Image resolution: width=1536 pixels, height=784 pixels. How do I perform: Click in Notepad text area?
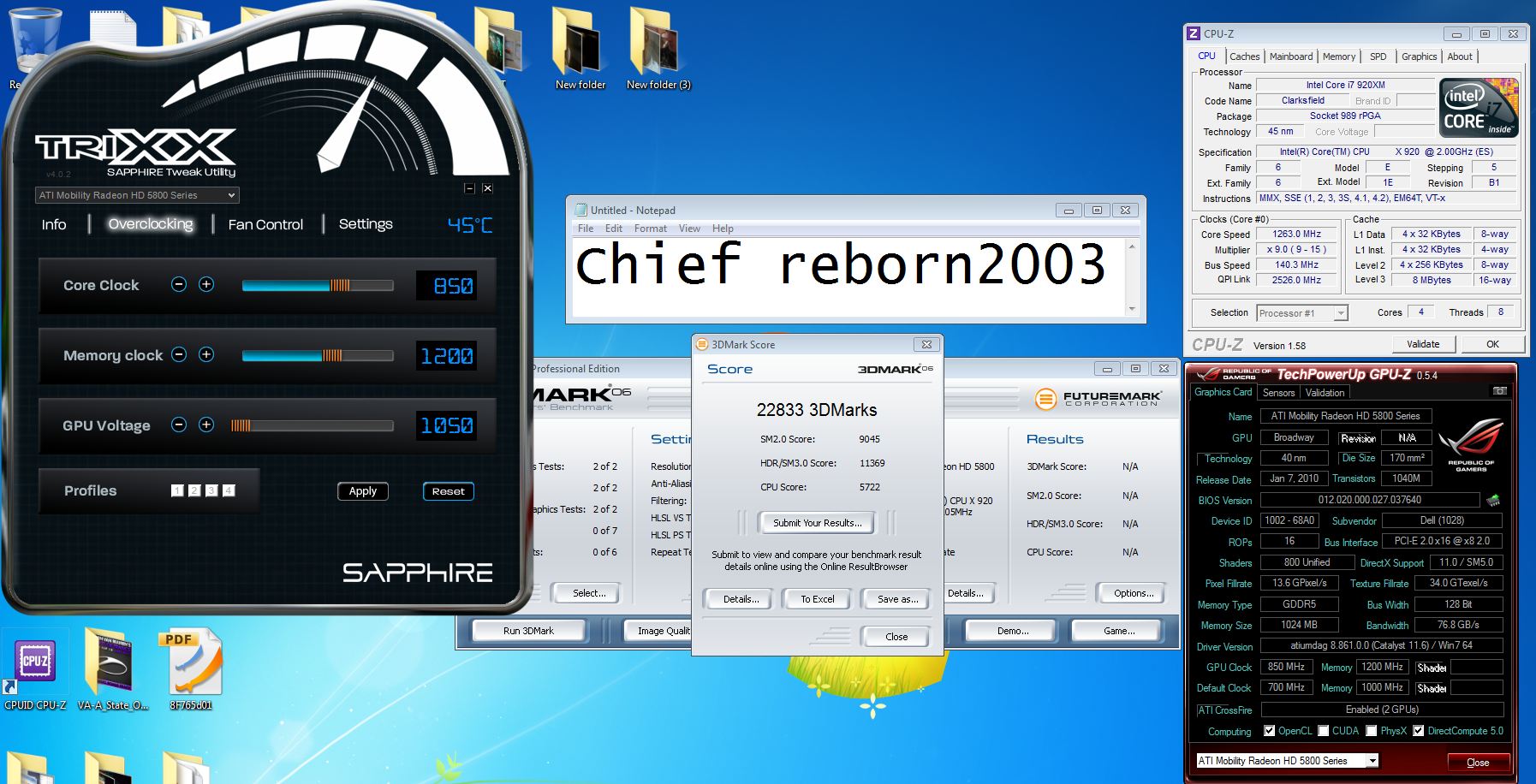[x=848, y=277]
